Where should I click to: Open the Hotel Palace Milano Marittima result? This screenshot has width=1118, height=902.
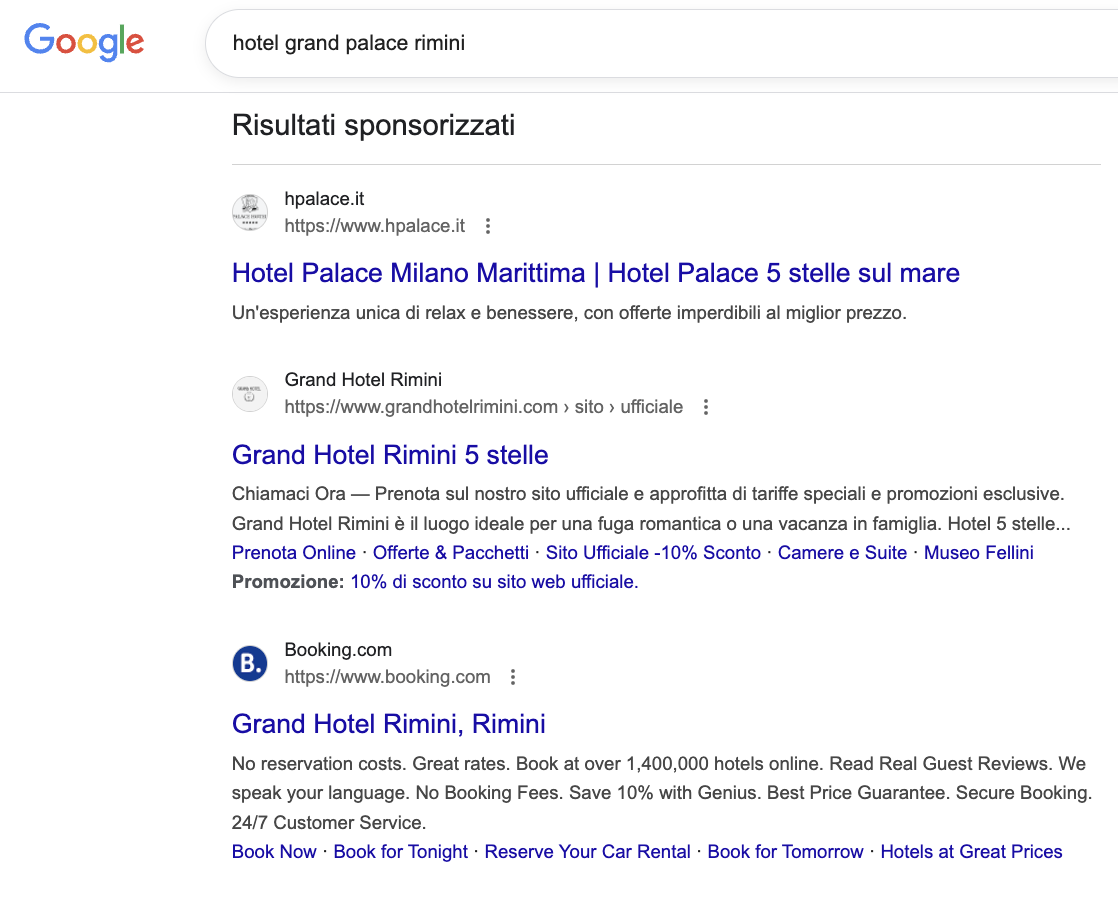tap(595, 273)
